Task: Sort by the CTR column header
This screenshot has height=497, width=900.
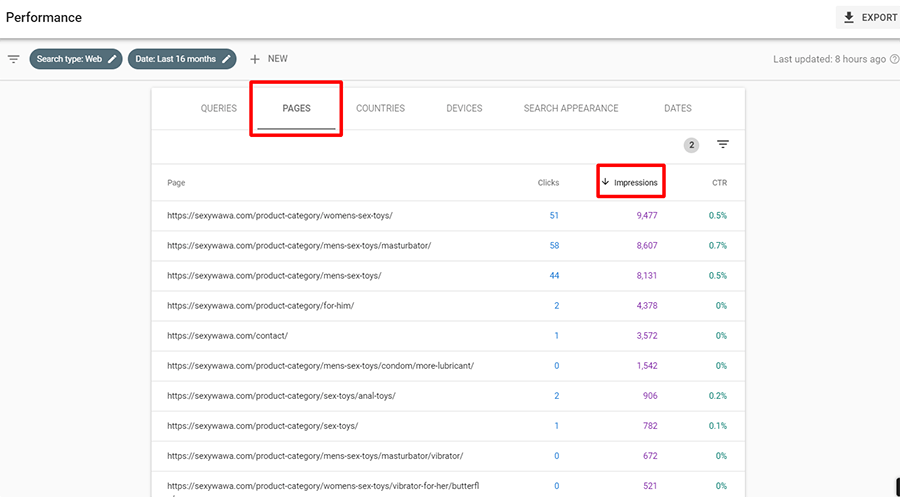Action: 720,183
